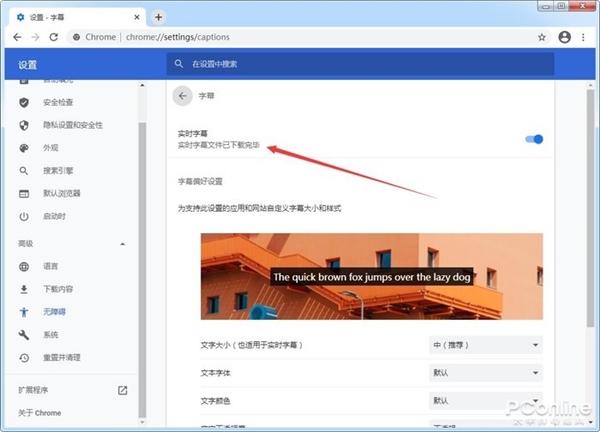Click the 下载内容 download icon
Viewport: 600px width, 432px height.
click(x=24, y=289)
